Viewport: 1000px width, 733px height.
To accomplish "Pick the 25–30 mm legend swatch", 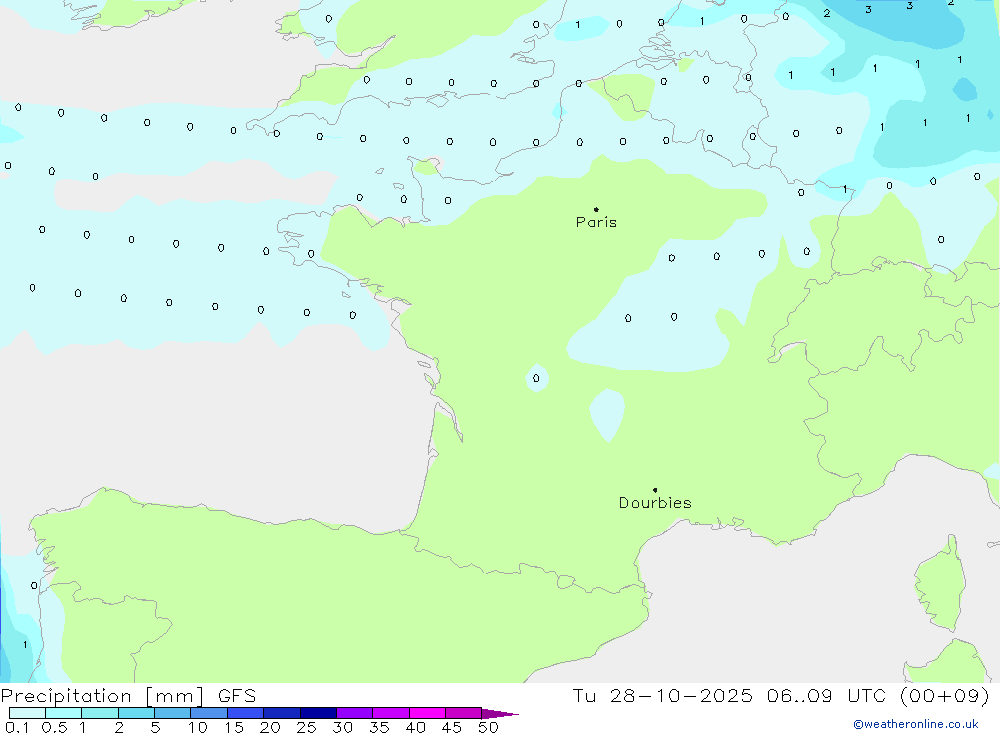I will coord(318,713).
